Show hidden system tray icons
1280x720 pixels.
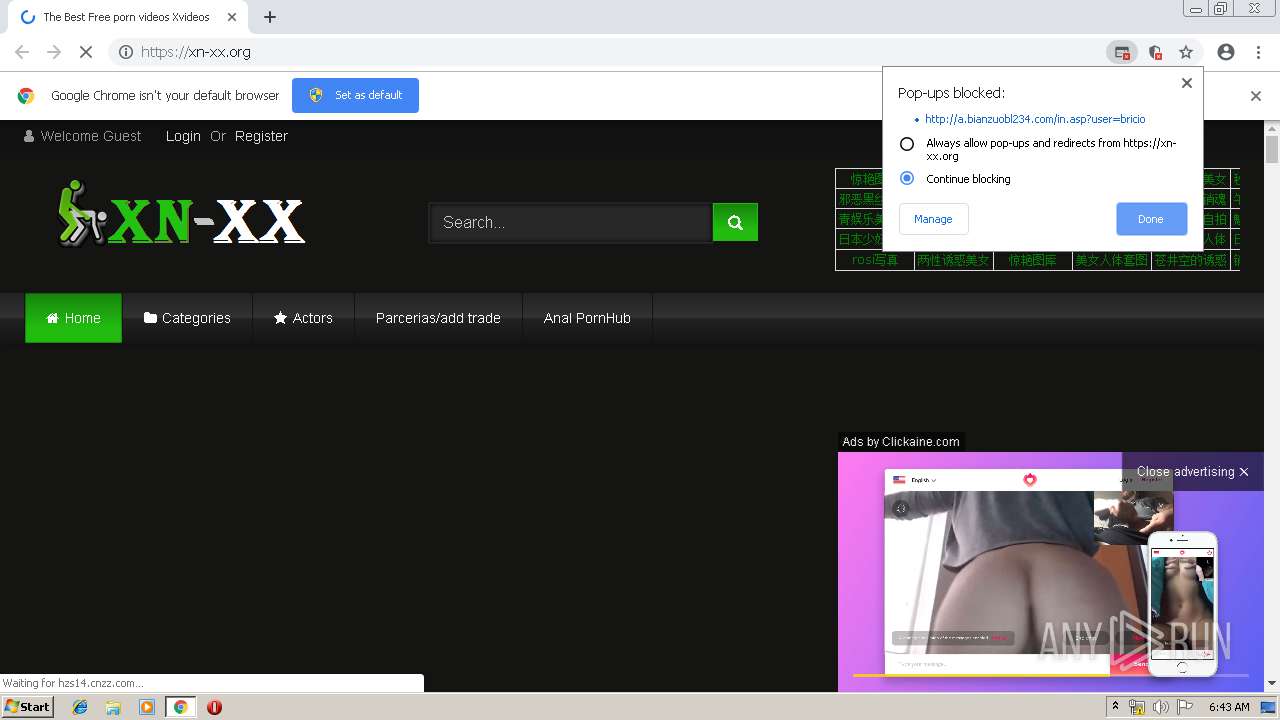tap(1115, 707)
